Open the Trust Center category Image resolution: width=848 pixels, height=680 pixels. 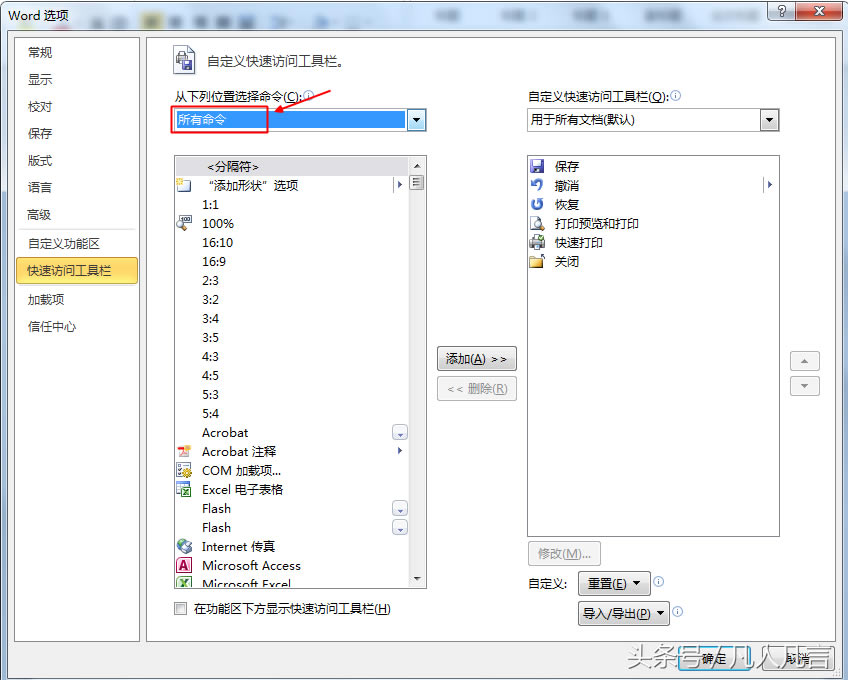coord(52,326)
